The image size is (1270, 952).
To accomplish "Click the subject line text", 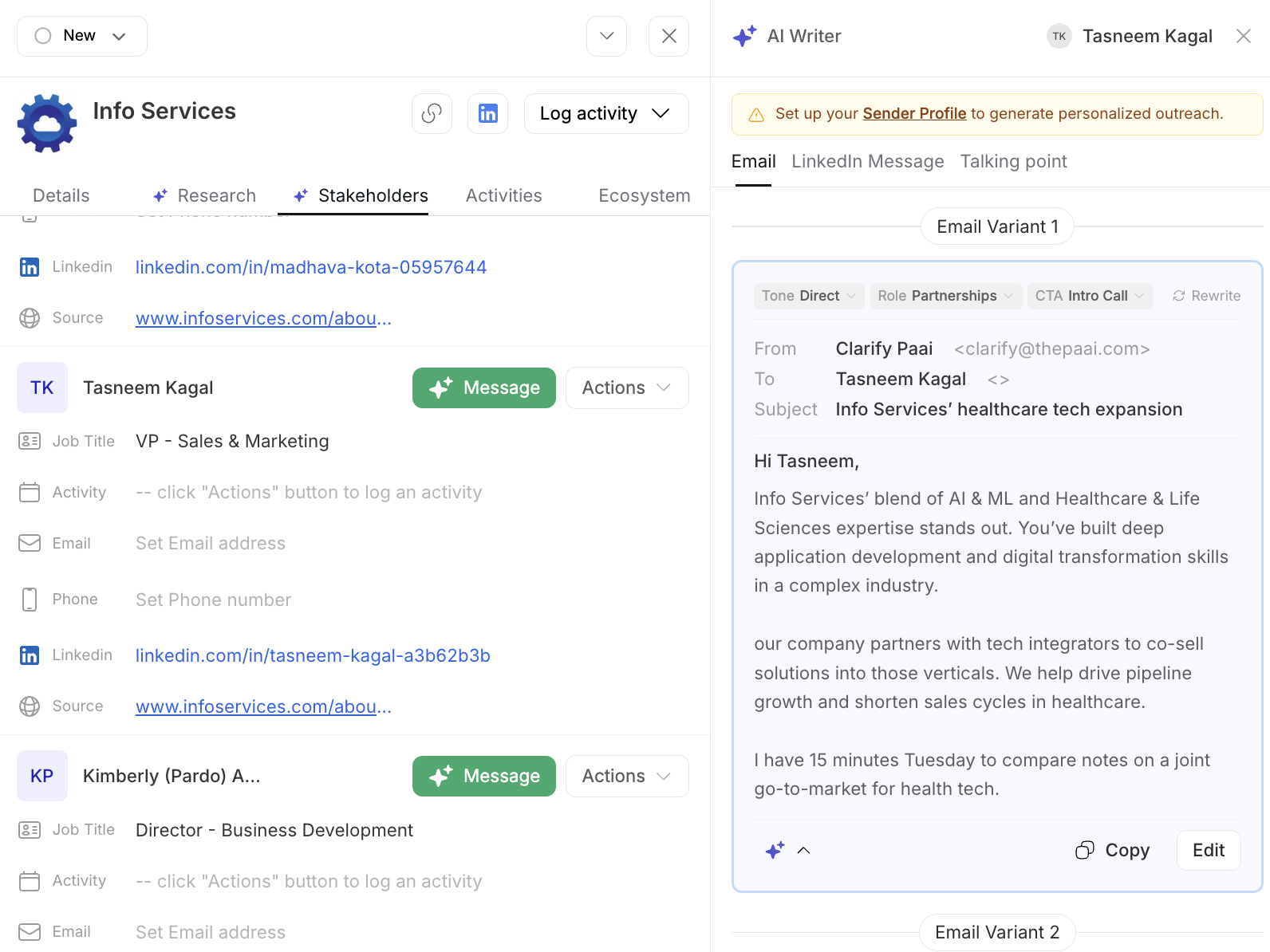I will pos(1009,409).
